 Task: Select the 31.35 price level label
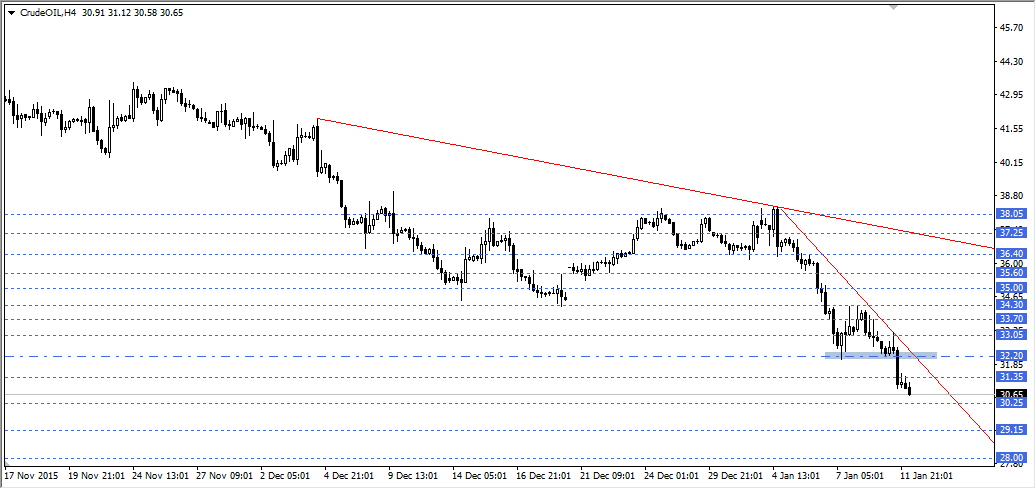tap(1011, 377)
